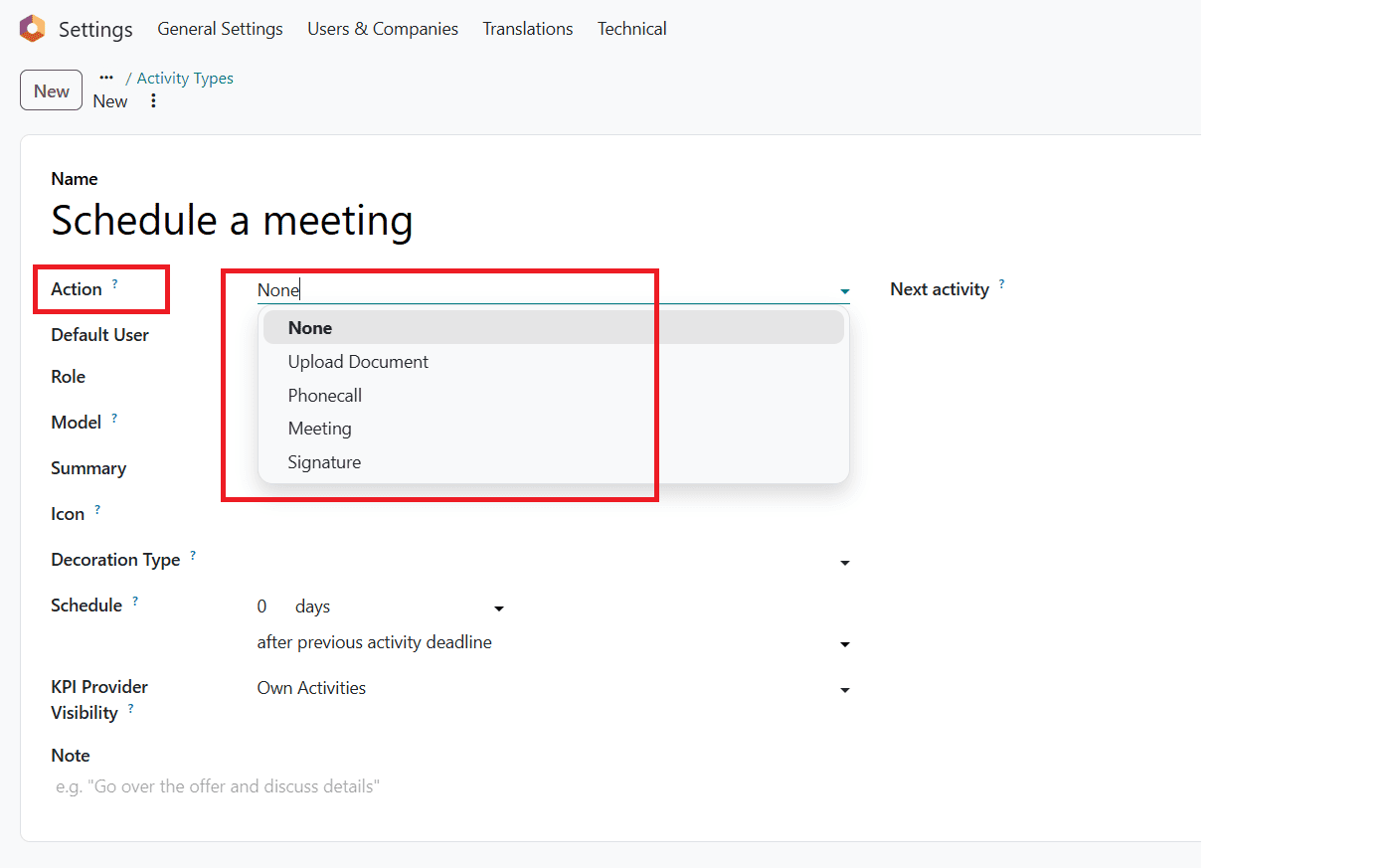Open the Translations menu
The image size is (1391, 868).
coord(528,29)
